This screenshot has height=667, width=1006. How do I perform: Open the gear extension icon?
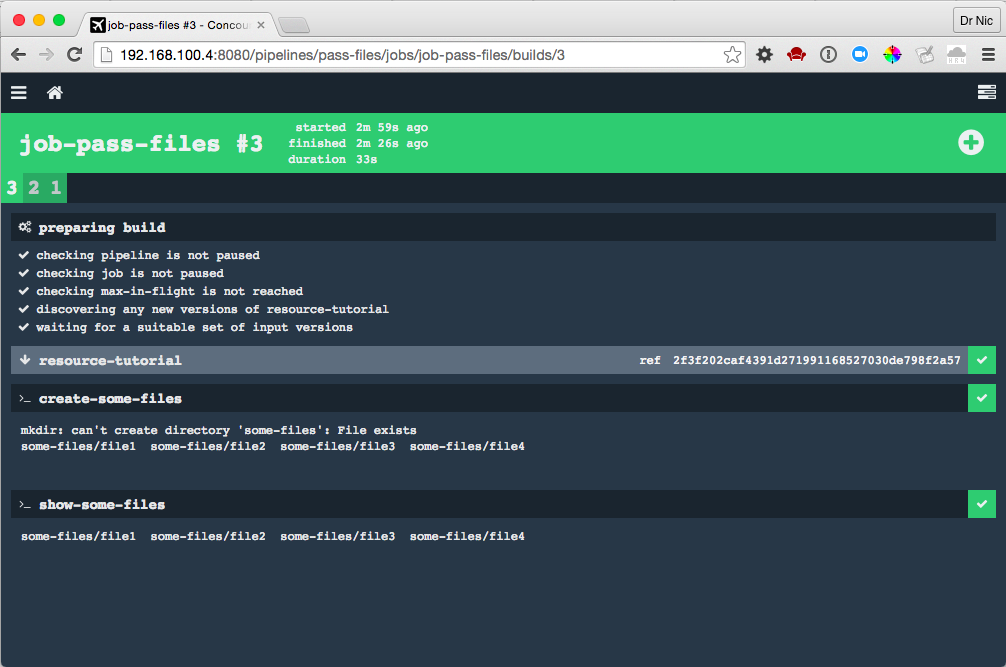764,55
